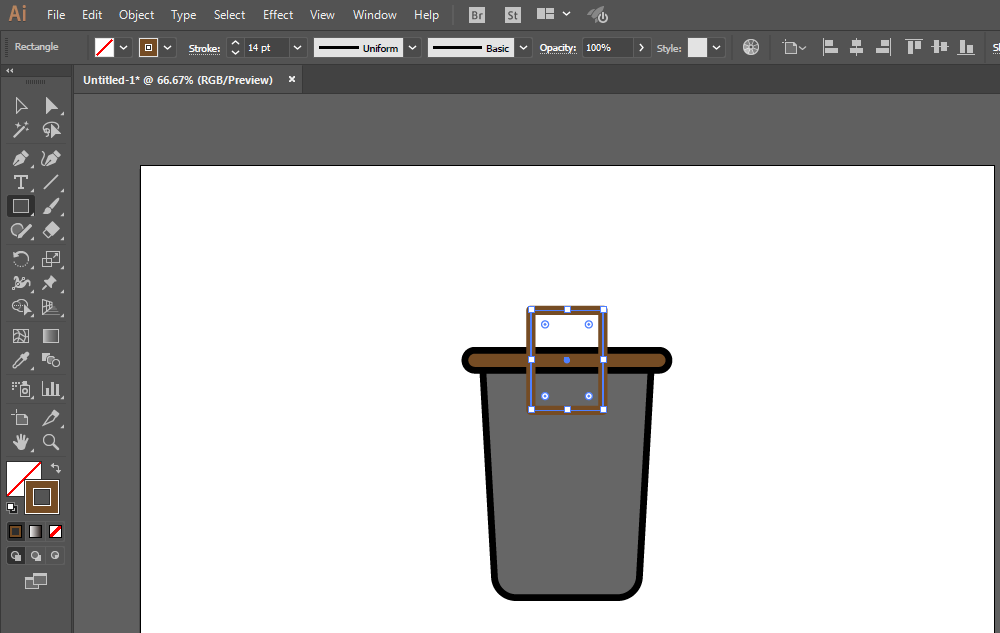Viewport: 1000px width, 633px height.
Task: Activate the Eyedropper tool
Action: [x=20, y=361]
